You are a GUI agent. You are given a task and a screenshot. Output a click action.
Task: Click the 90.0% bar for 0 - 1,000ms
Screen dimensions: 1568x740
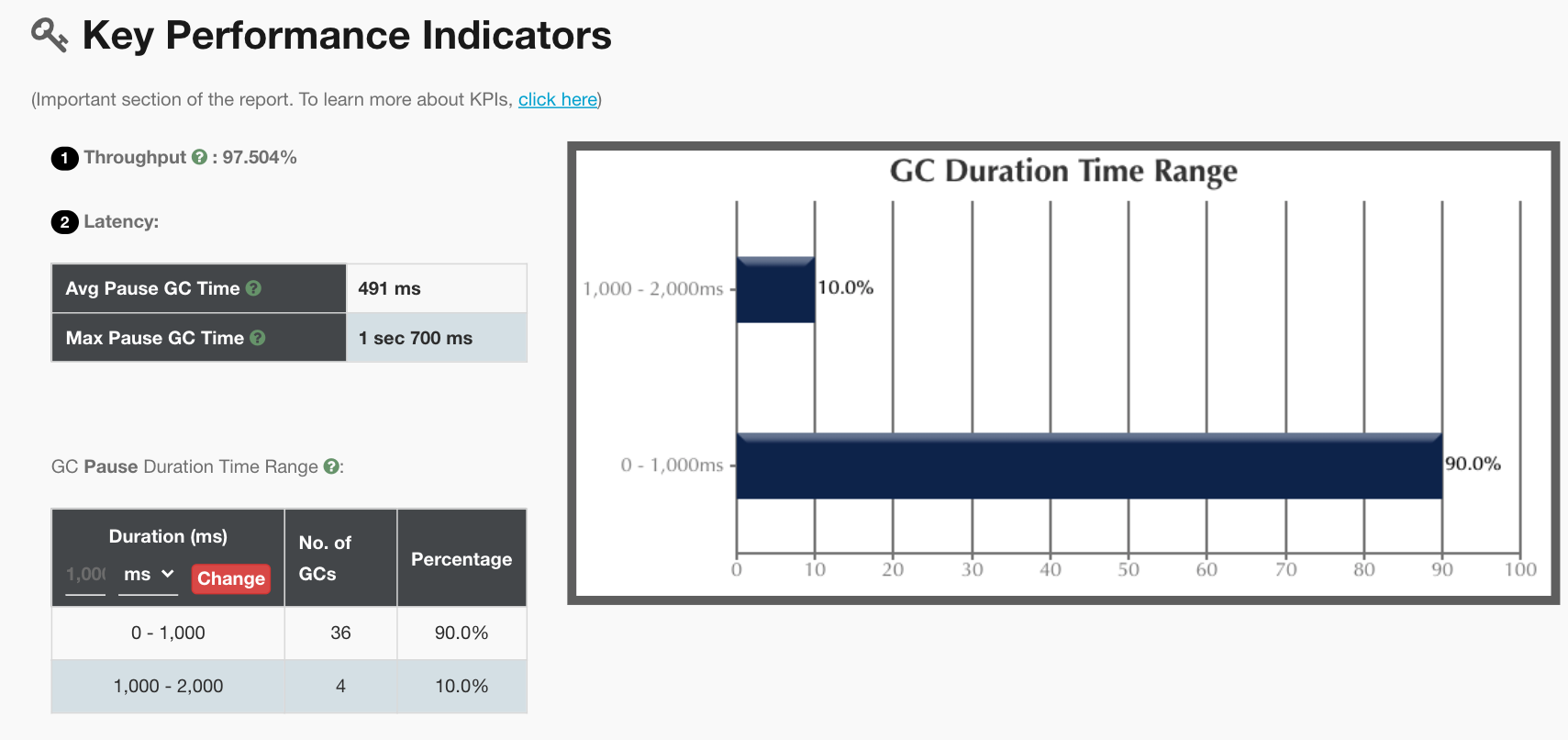point(1088,465)
